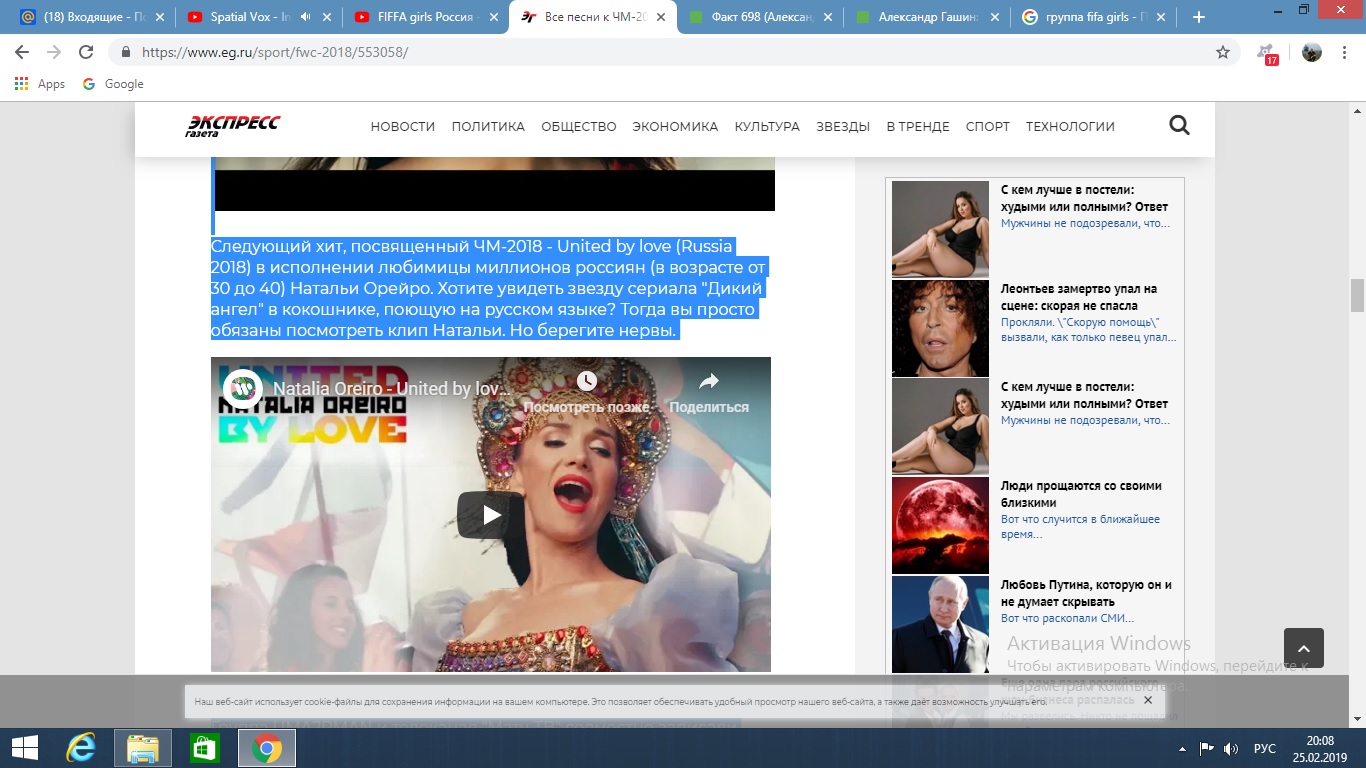Close the cookie notice banner
Viewport: 1366px width, 768px height.
tap(1148, 700)
